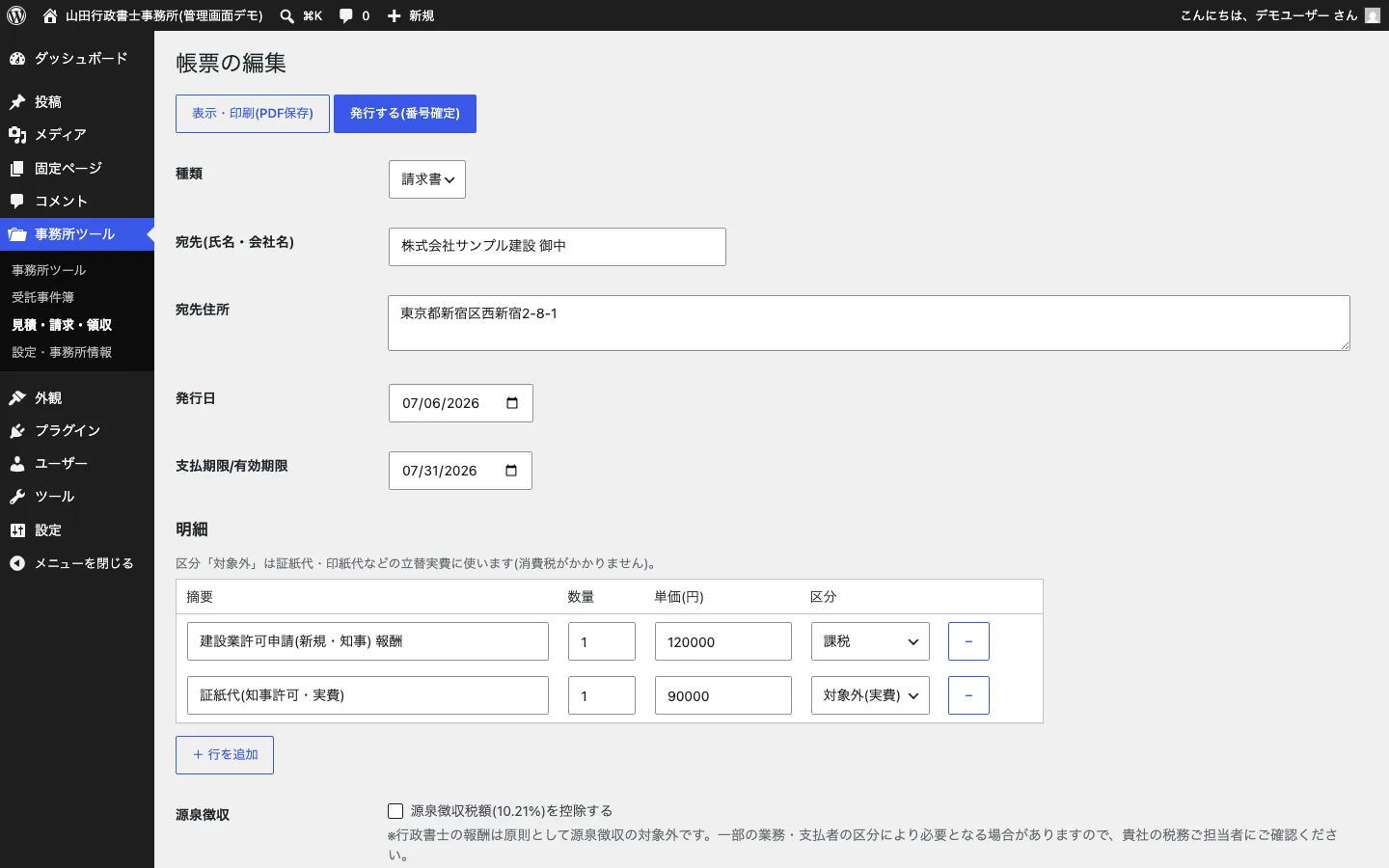This screenshot has height=868, width=1389.
Task: Click the home icon beside the site name
Action: coord(50,15)
